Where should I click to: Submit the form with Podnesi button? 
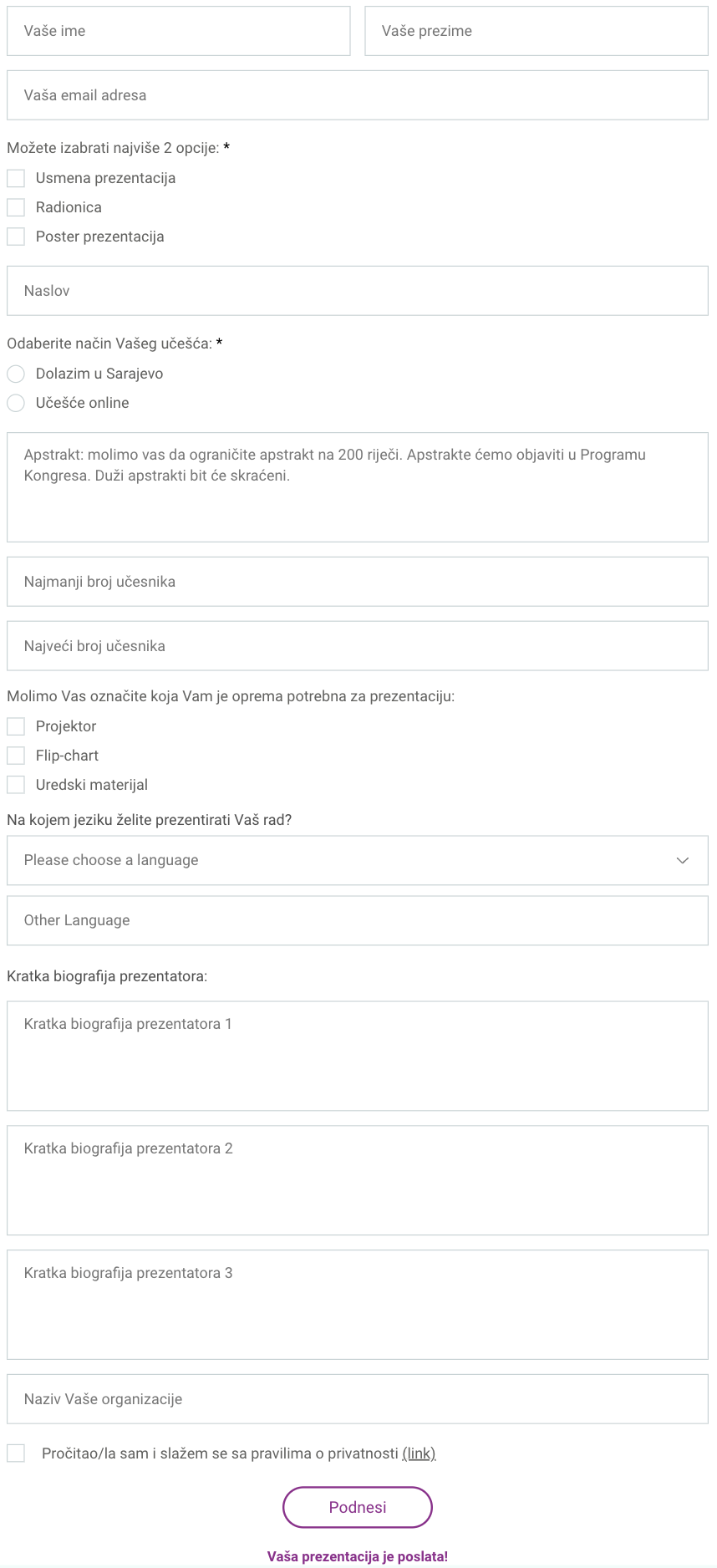pyautogui.click(x=358, y=1507)
